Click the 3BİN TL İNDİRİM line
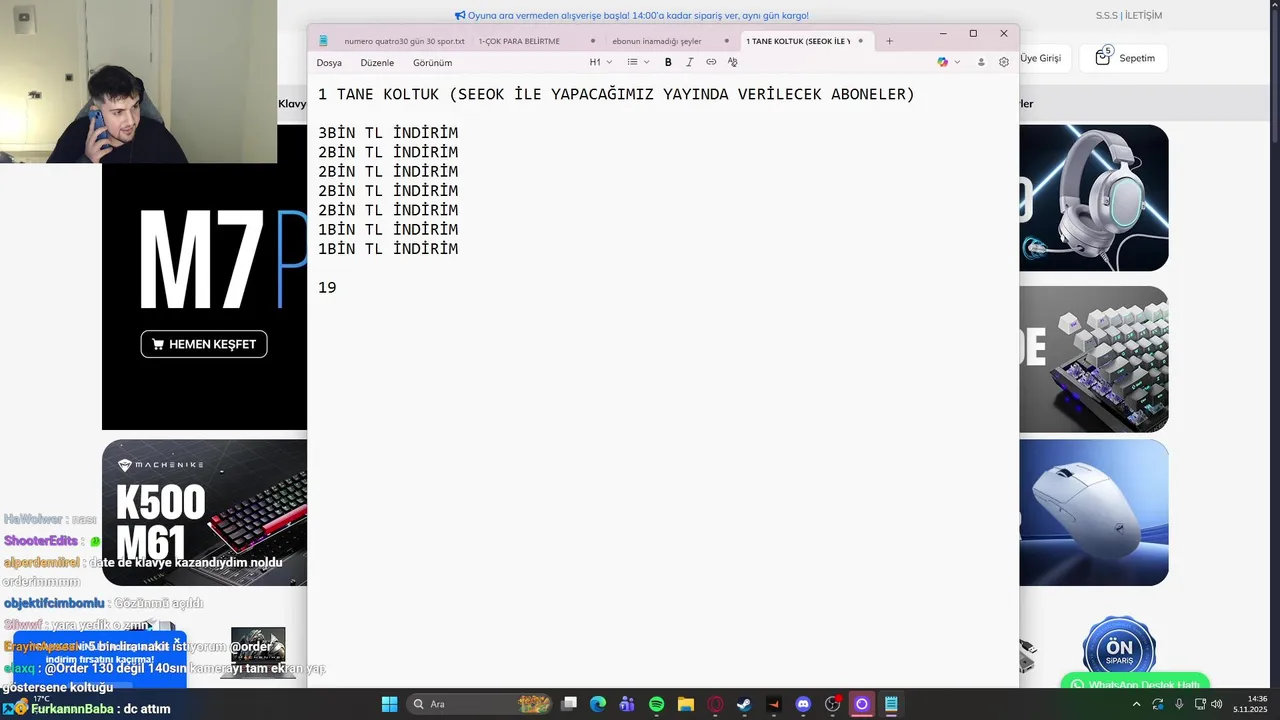This screenshot has height=720, width=1280. point(388,133)
